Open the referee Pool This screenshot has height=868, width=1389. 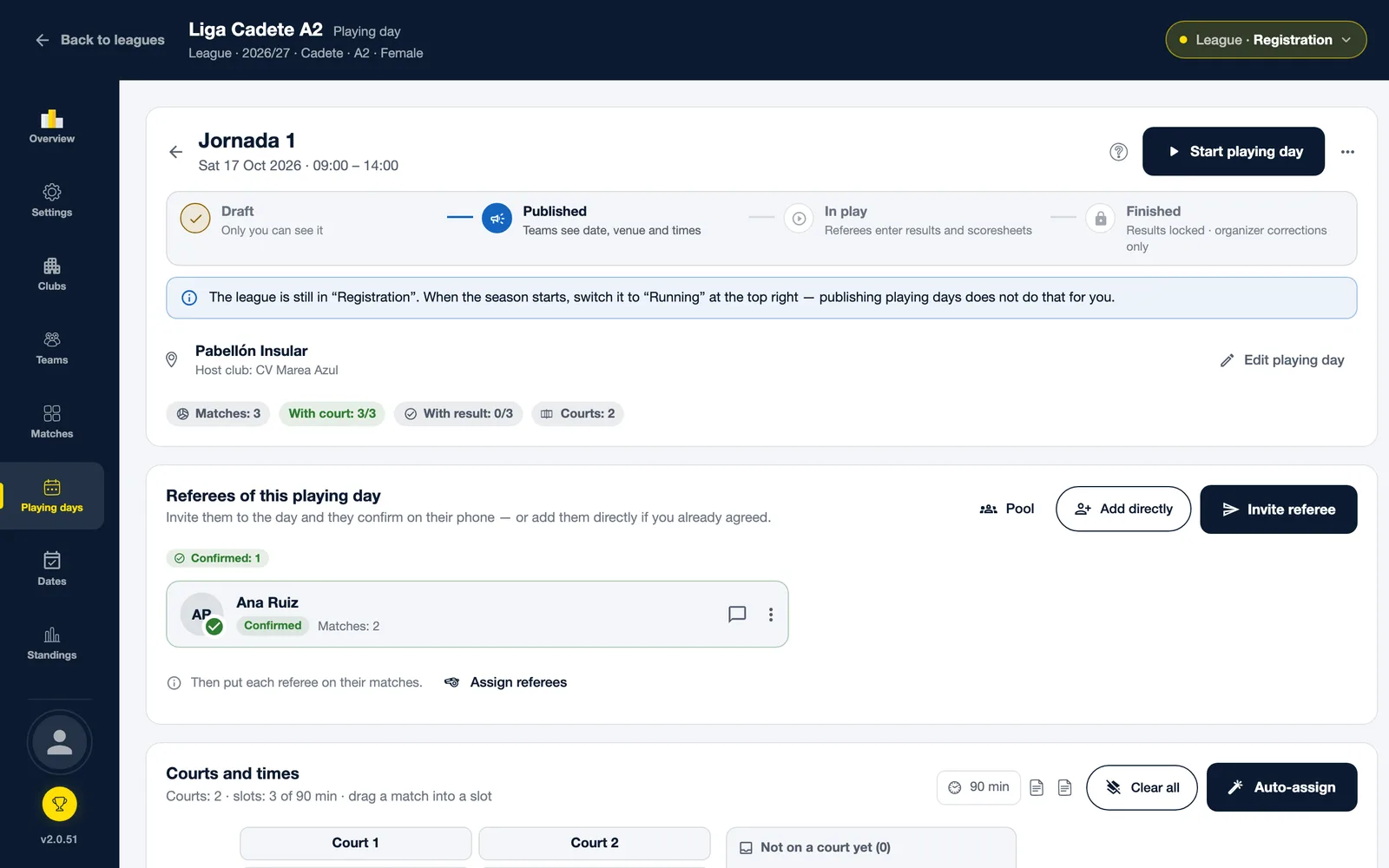(1007, 509)
